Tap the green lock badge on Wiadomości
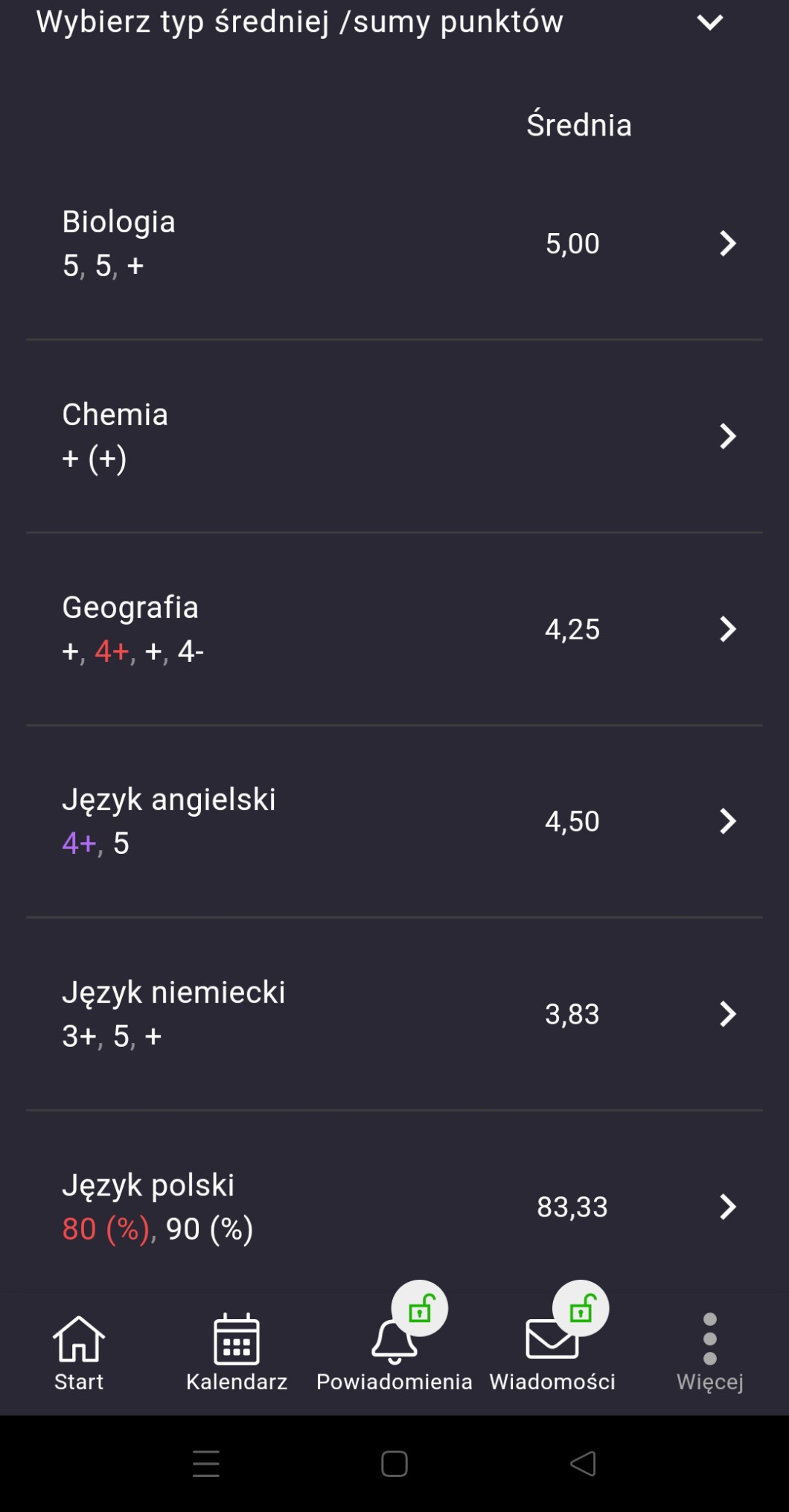Viewport: 789px width, 1512px height. coord(581,1308)
